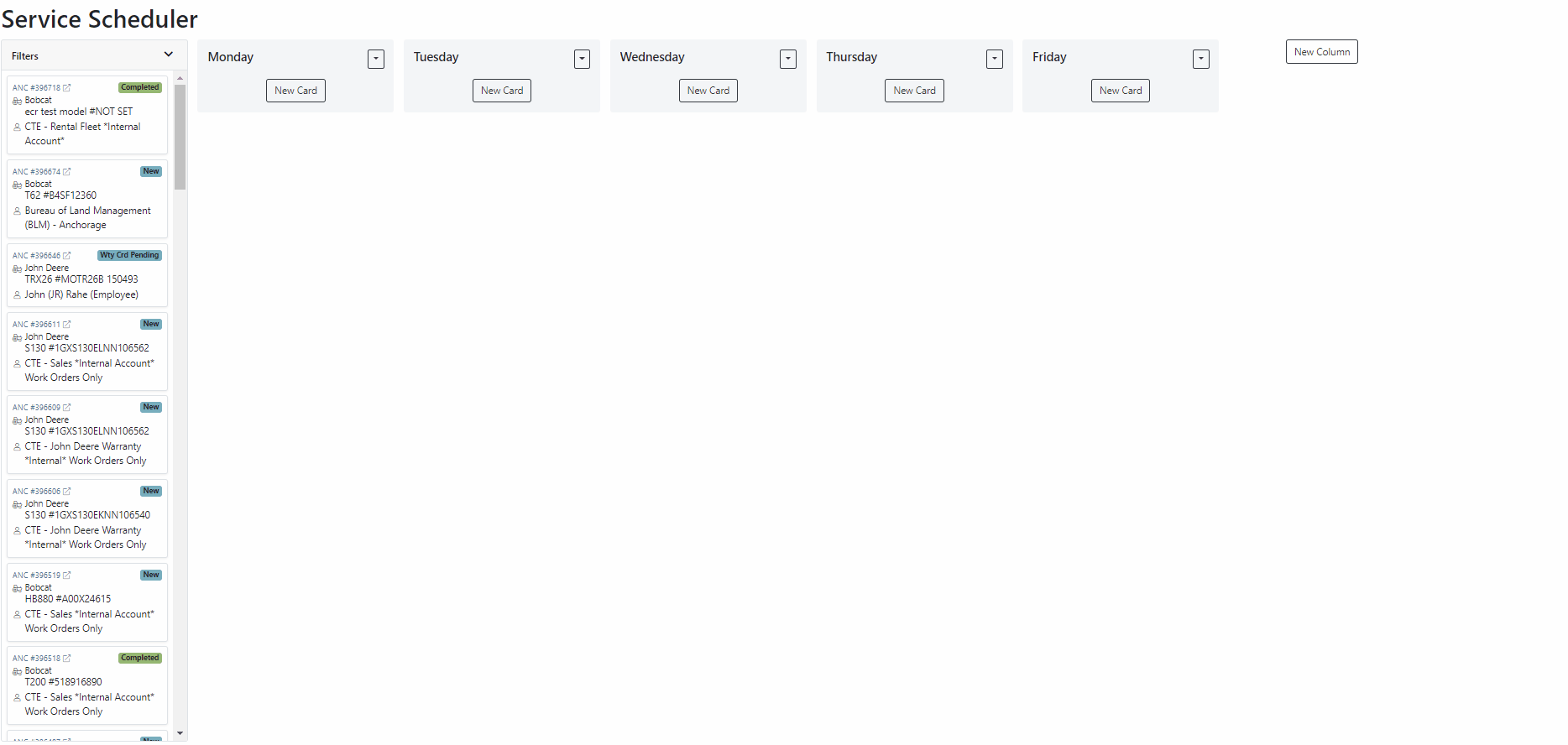This screenshot has height=745, width=1568.
Task: Open the Friday column dropdown menu
Action: 1201,59
